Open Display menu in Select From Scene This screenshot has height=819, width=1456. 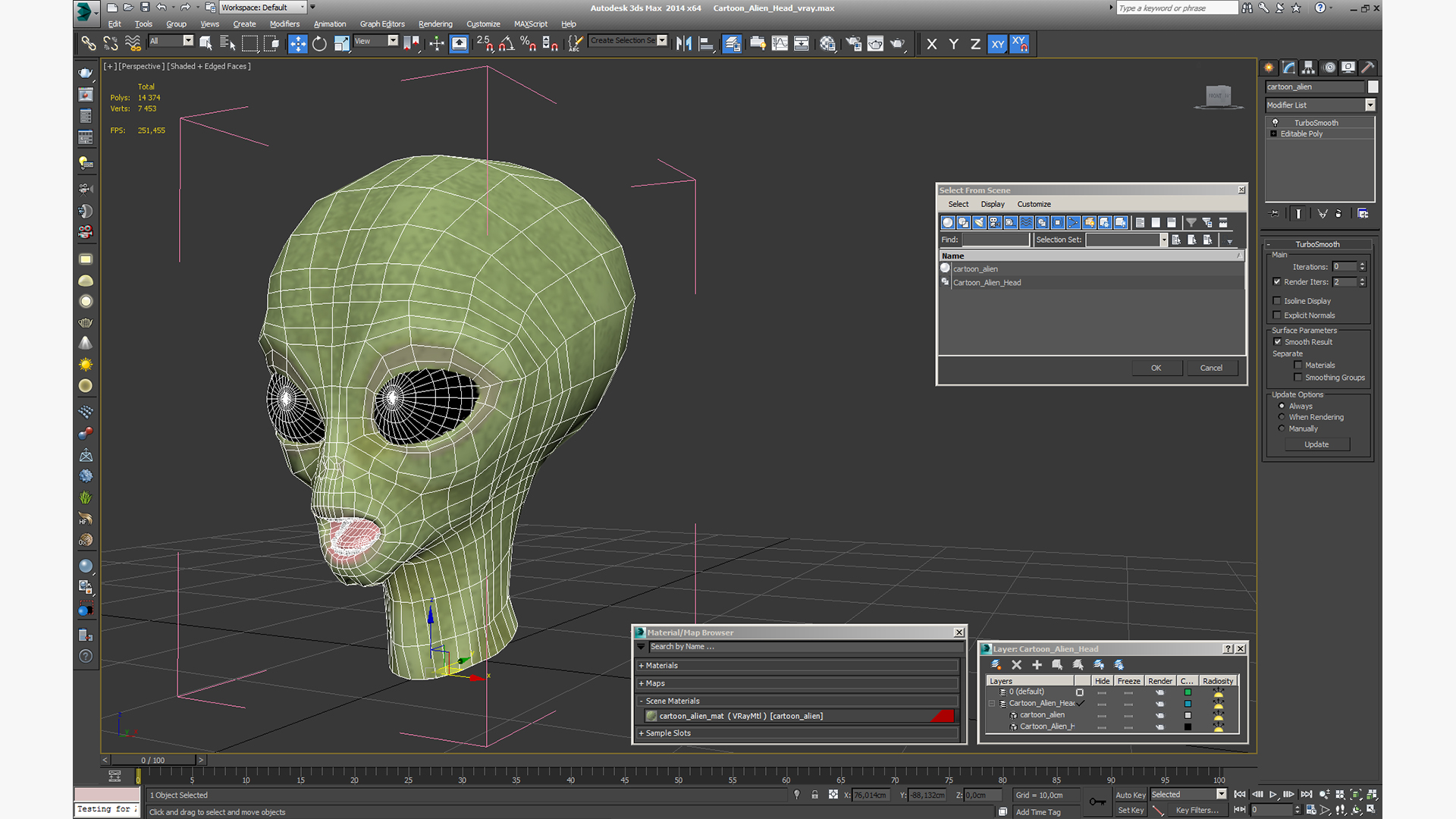tap(992, 204)
